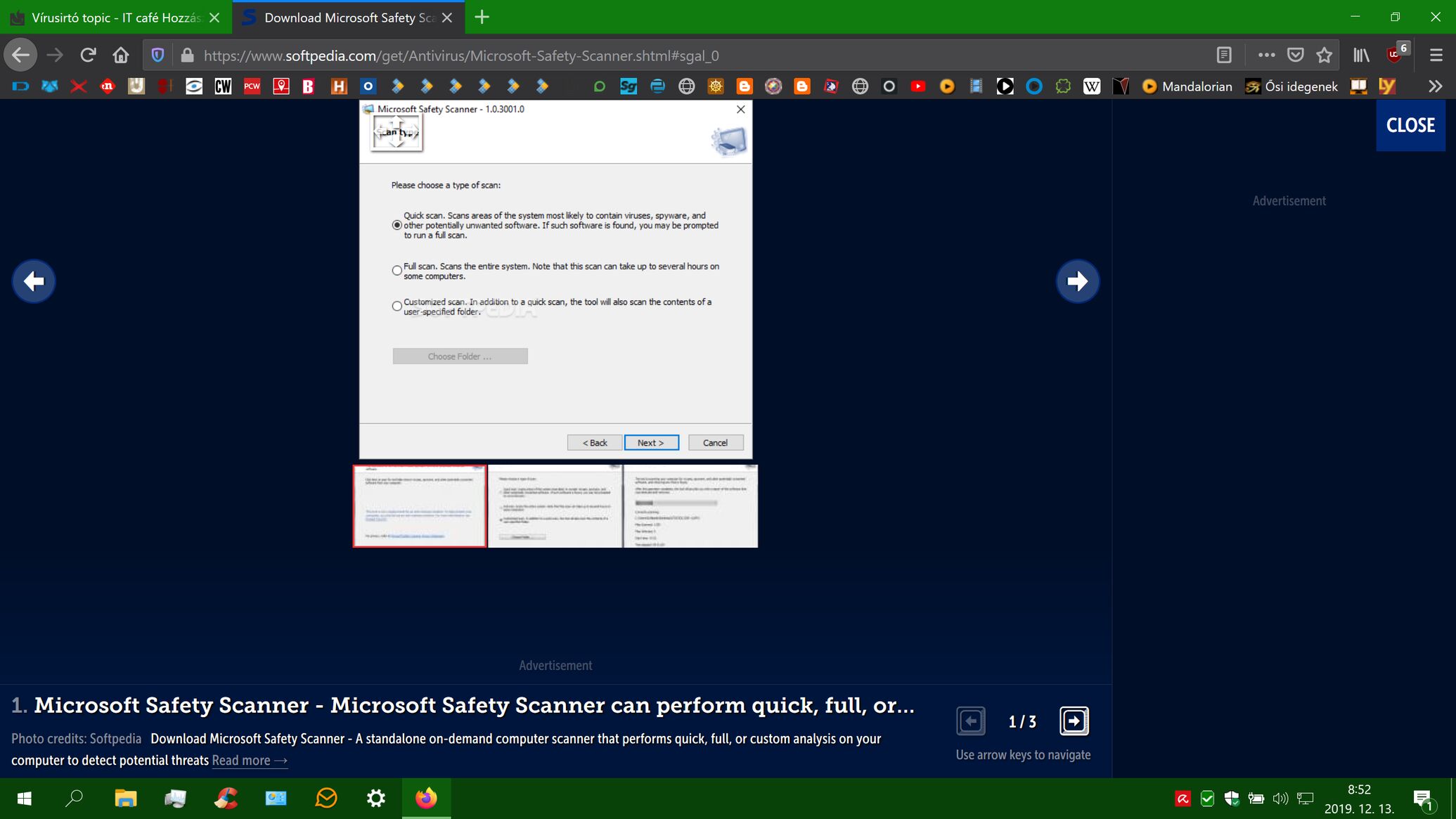The height and width of the screenshot is (819, 1456).
Task: Open the Wikipedia W bookmark icon
Action: click(x=1092, y=86)
